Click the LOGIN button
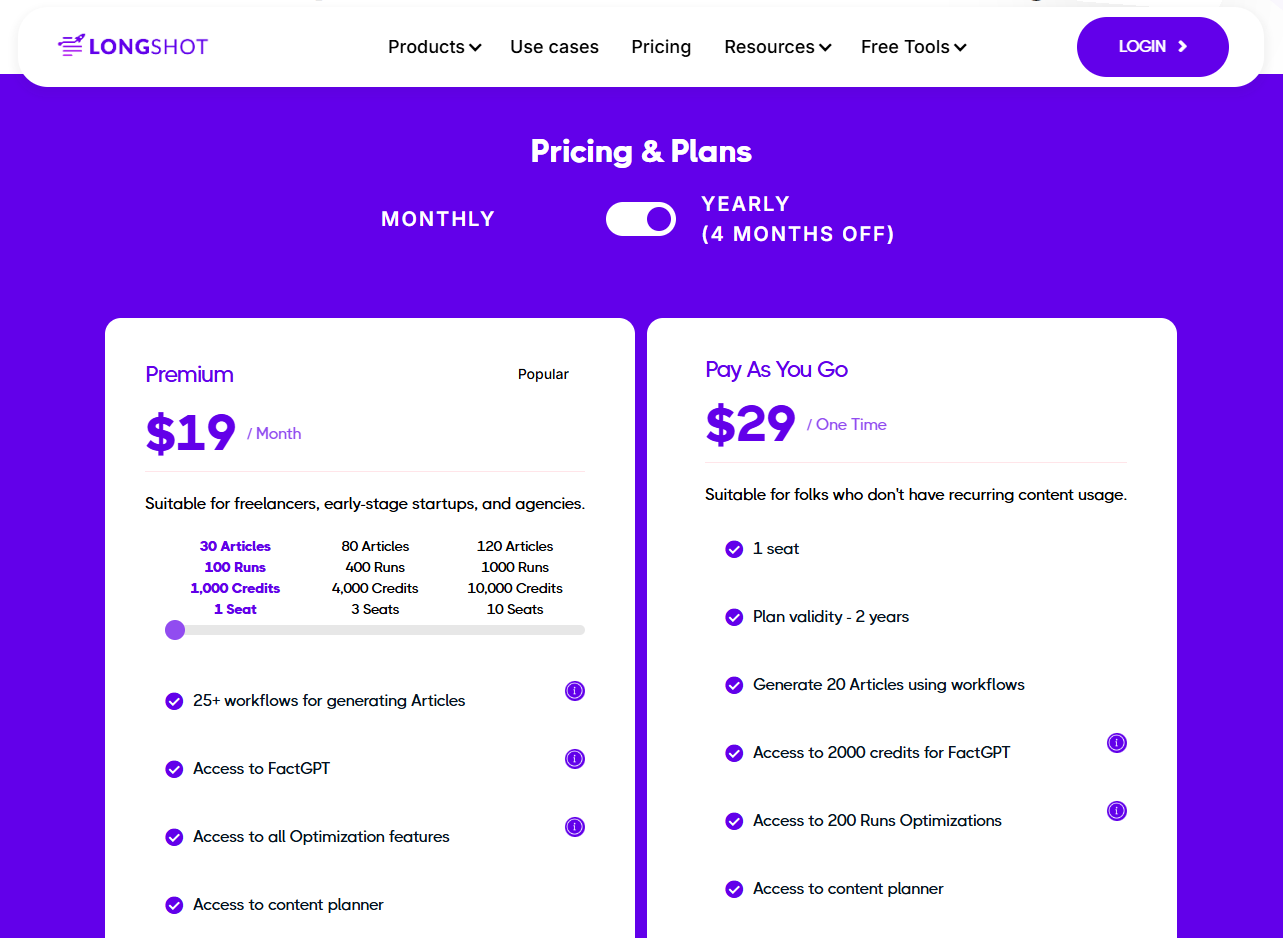The height and width of the screenshot is (938, 1283). click(1152, 47)
